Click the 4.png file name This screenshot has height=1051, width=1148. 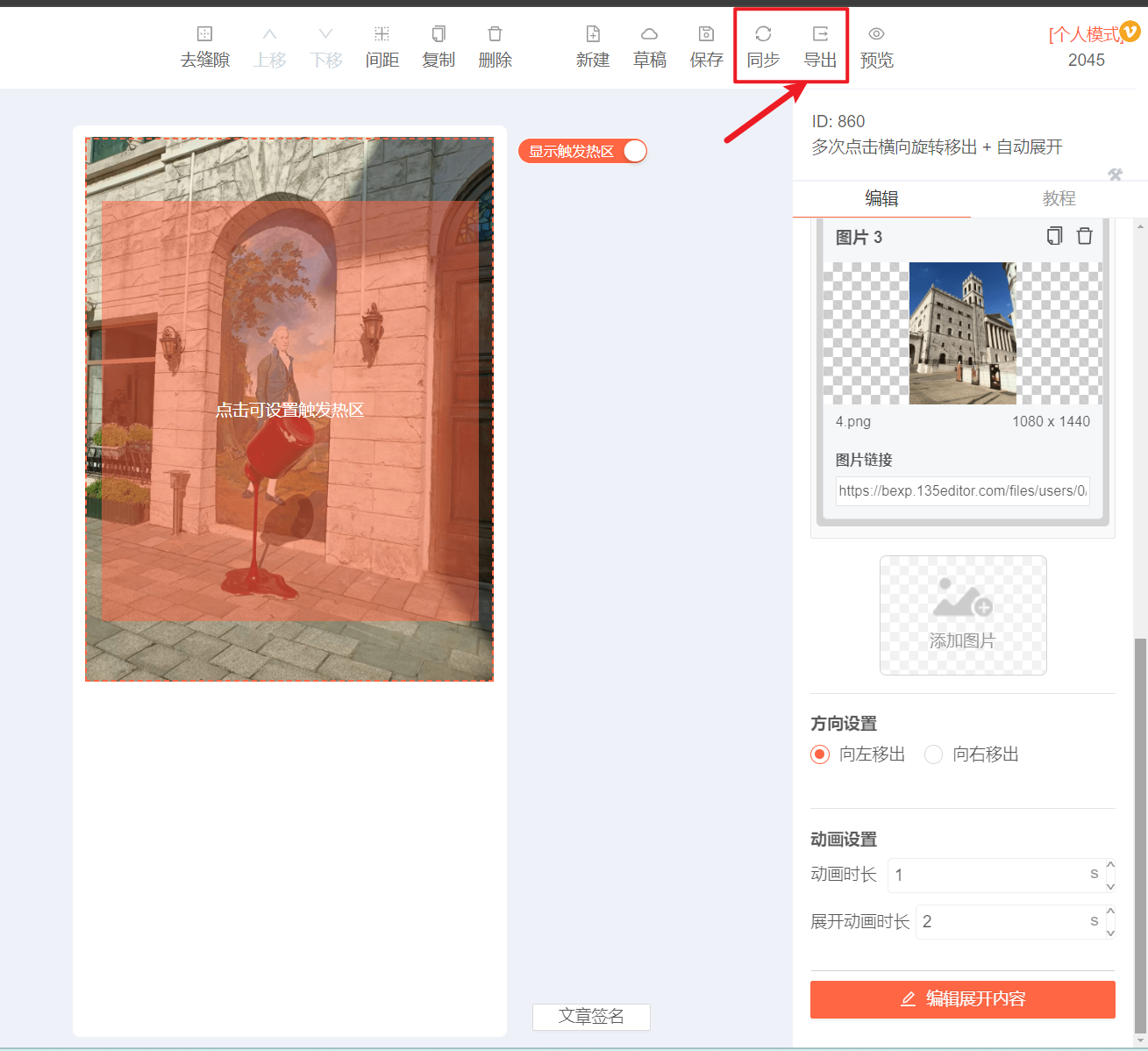click(x=852, y=421)
